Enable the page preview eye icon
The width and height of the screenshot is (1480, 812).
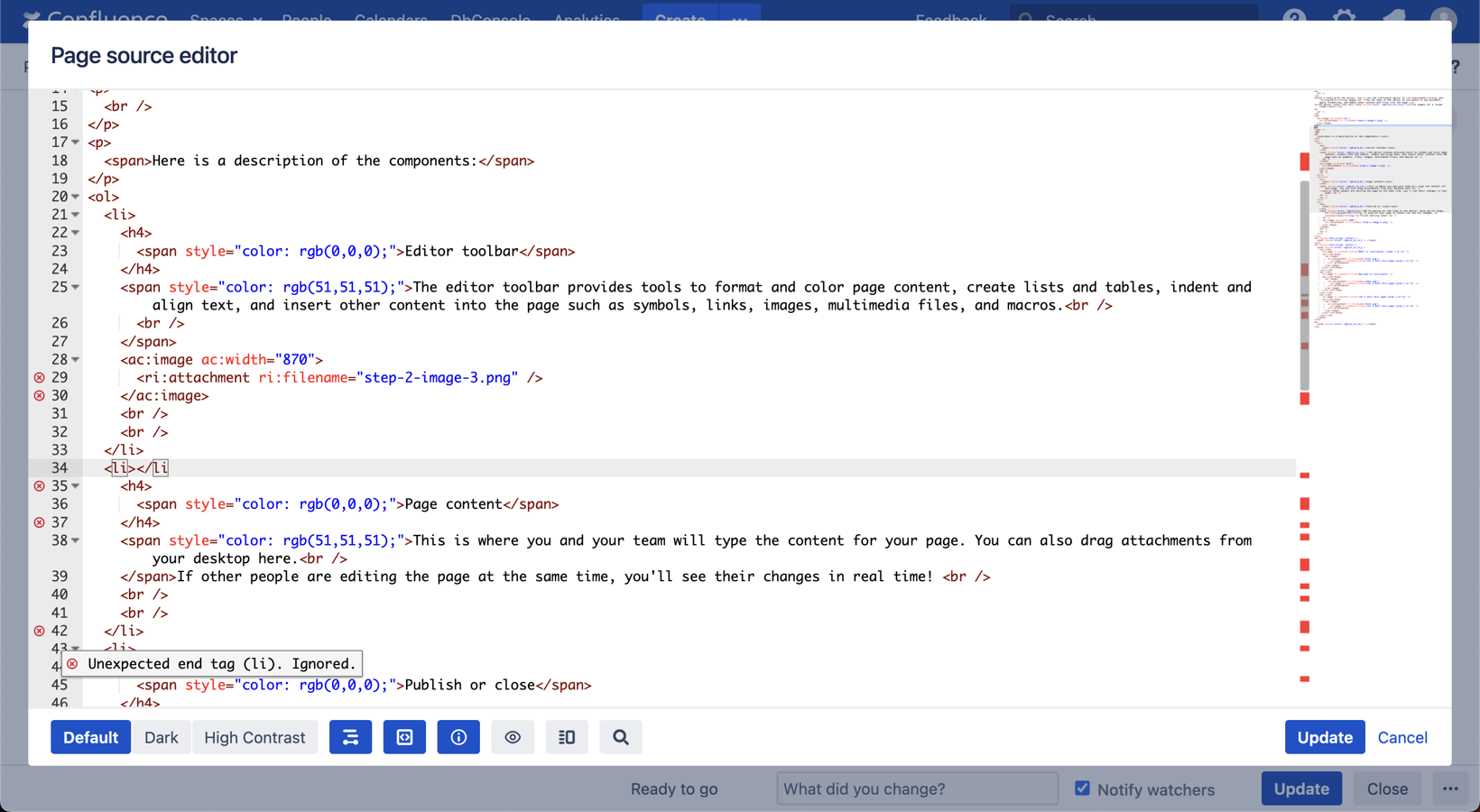513,737
